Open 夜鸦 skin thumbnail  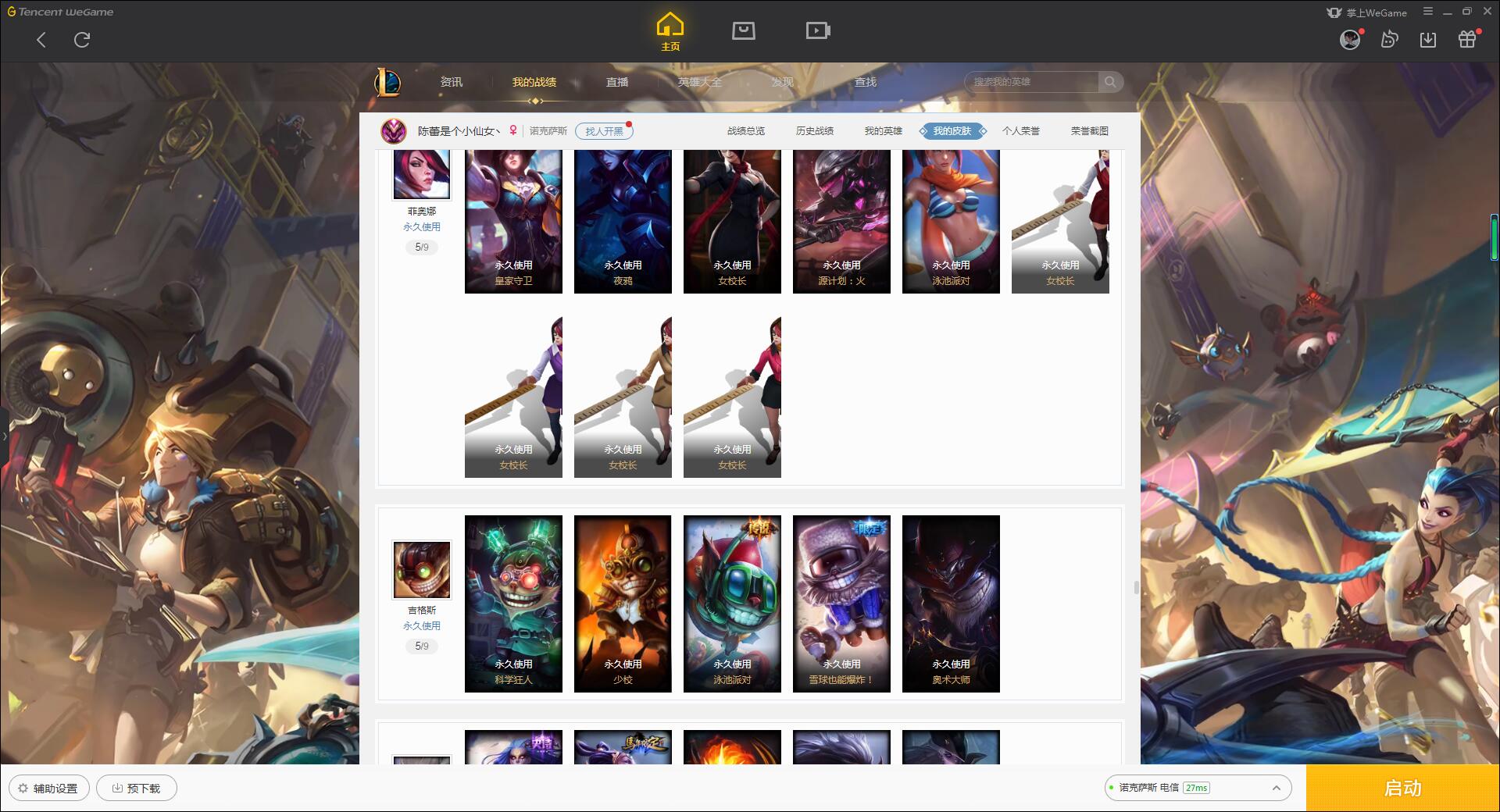(623, 222)
